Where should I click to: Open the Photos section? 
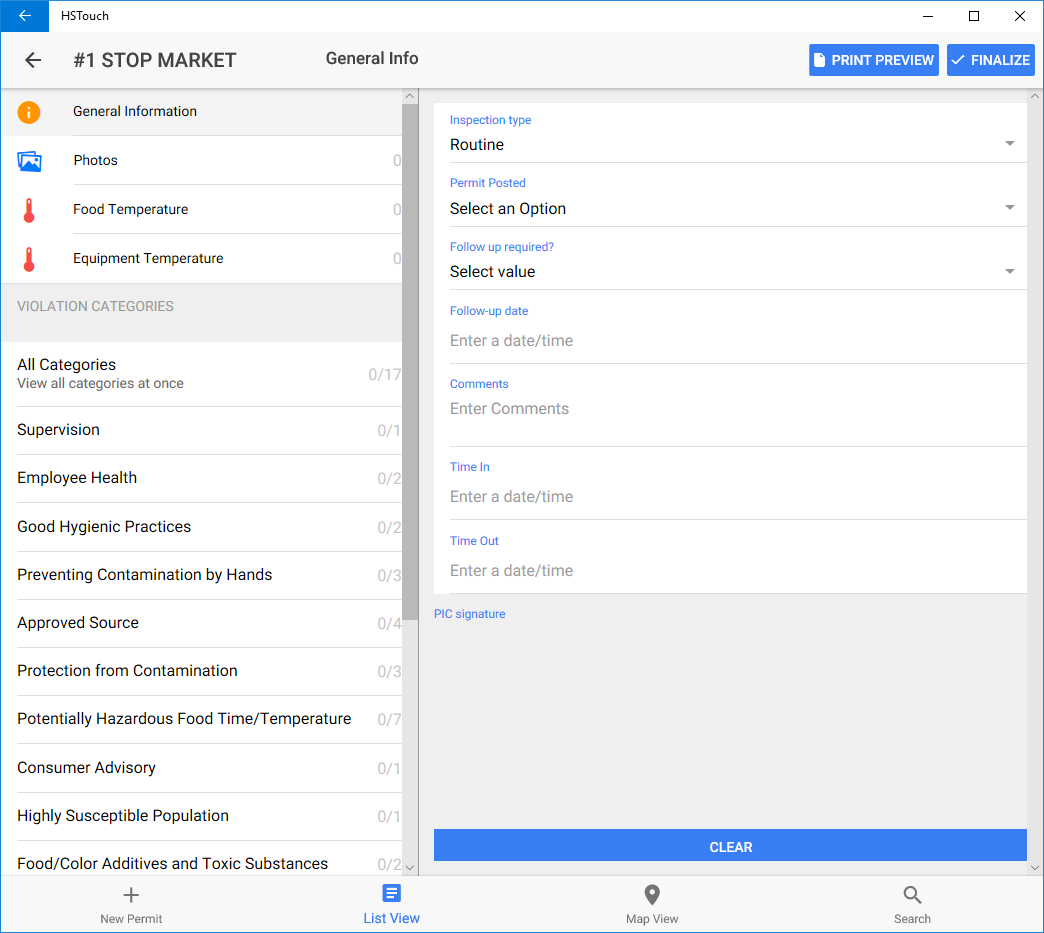click(x=202, y=160)
